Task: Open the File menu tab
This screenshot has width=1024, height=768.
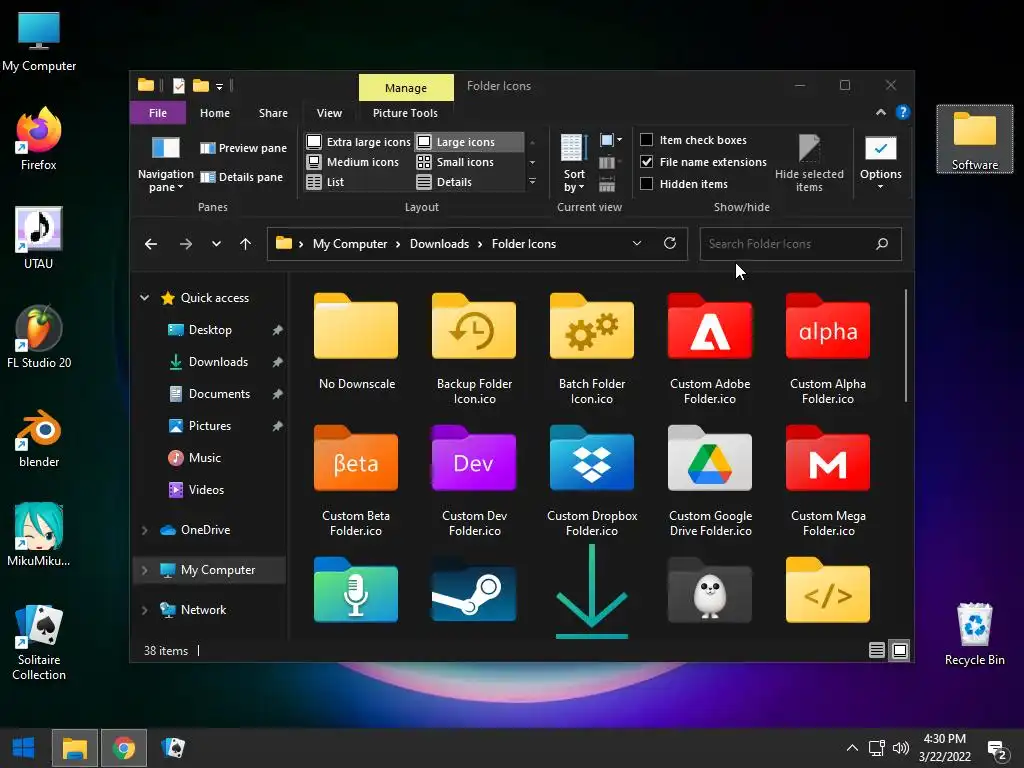Action: (157, 113)
